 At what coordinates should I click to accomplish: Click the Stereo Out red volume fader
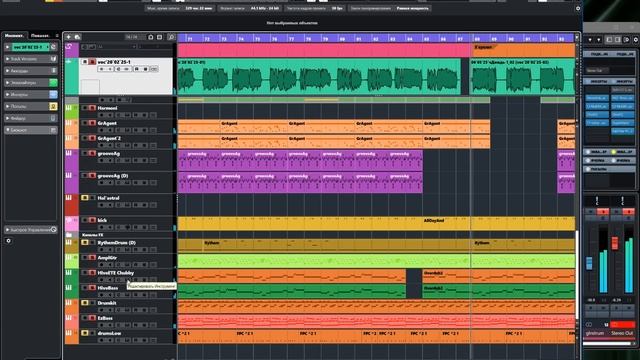point(615,242)
